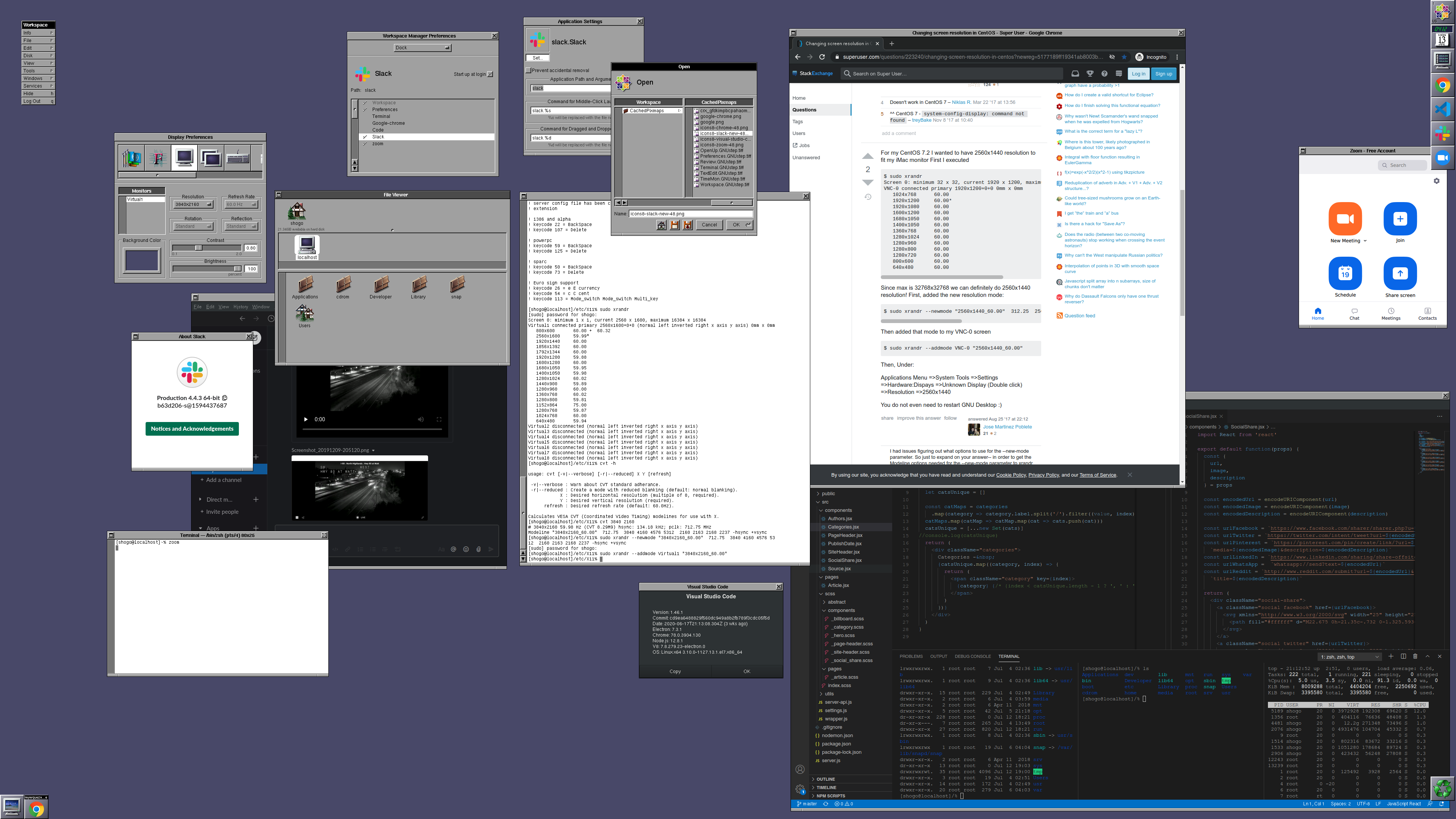Image resolution: width=1456 pixels, height=819 pixels.
Task: Click the Zoom New Meeting camera icon
Action: tap(1345, 219)
